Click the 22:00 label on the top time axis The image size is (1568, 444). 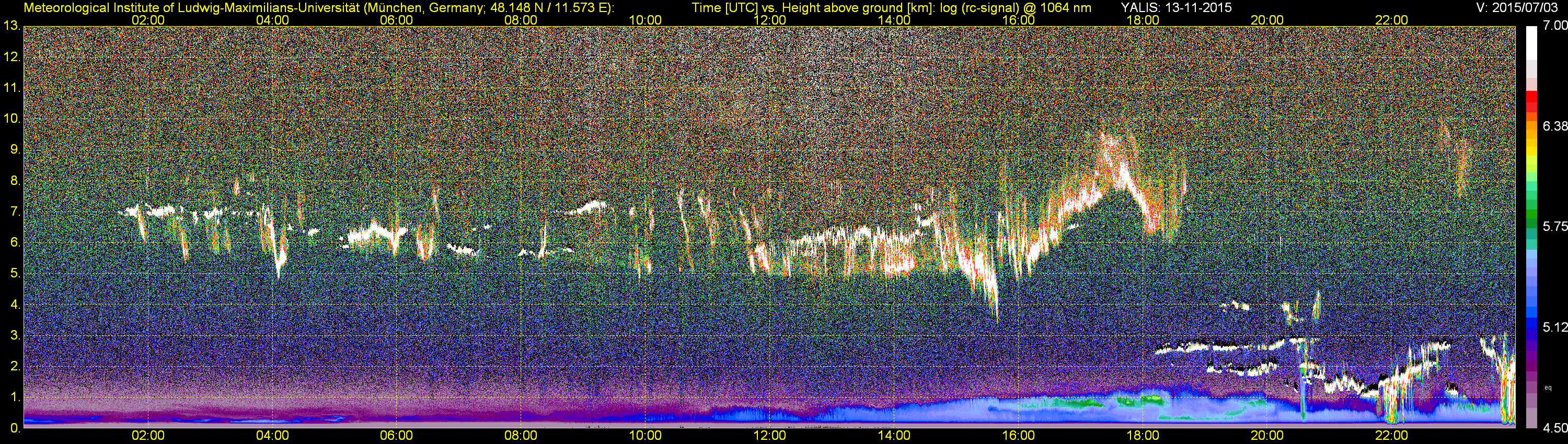click(1391, 20)
